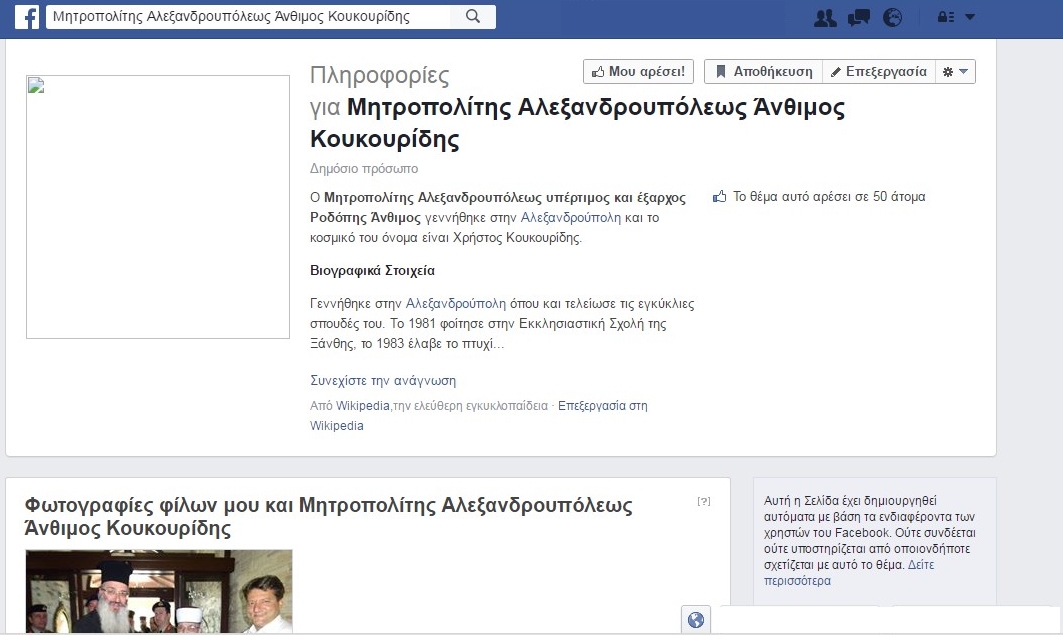Click the Facebook logo icon
Screen dimensions: 1063x635
27,17
